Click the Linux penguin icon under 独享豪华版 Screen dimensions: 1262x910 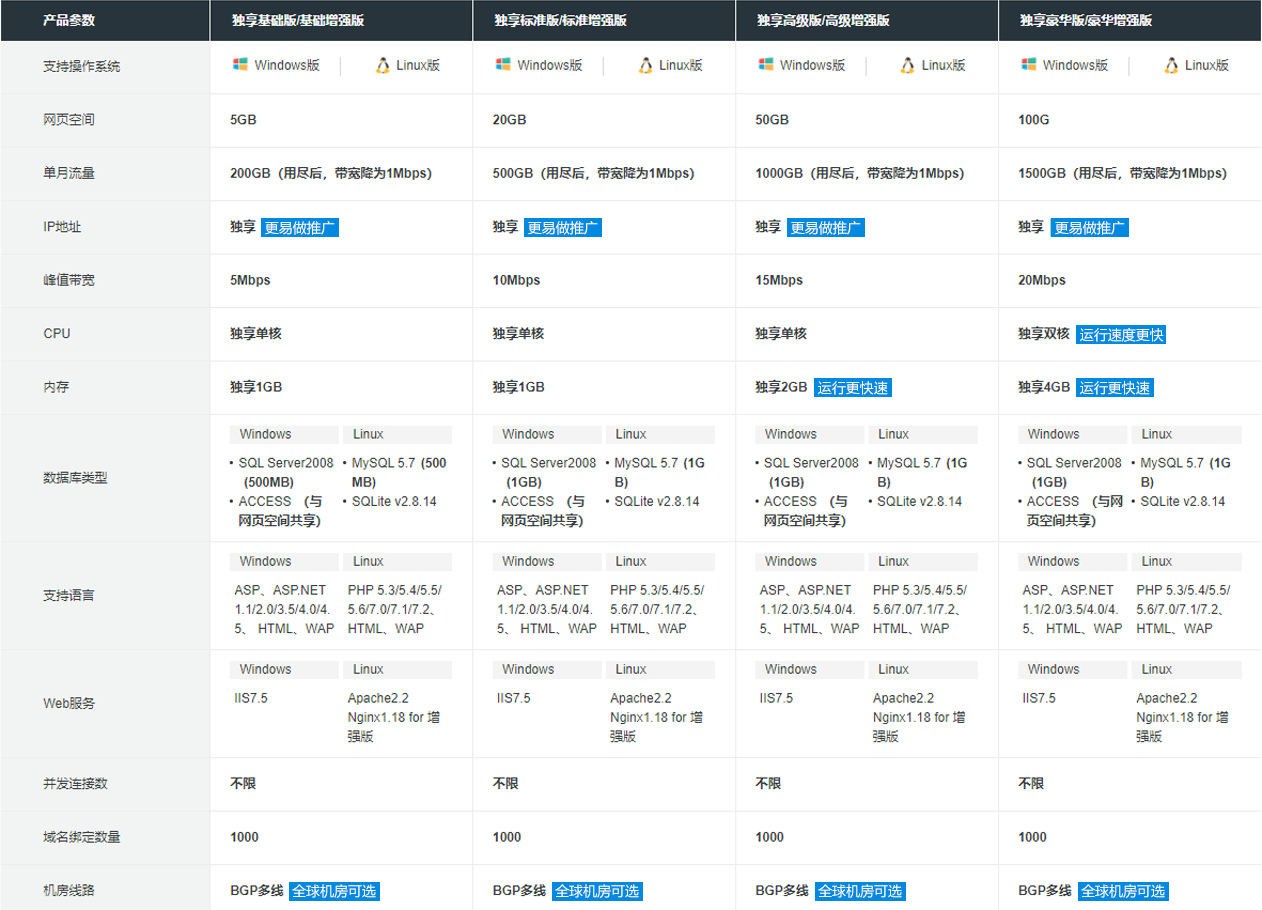click(x=1171, y=65)
